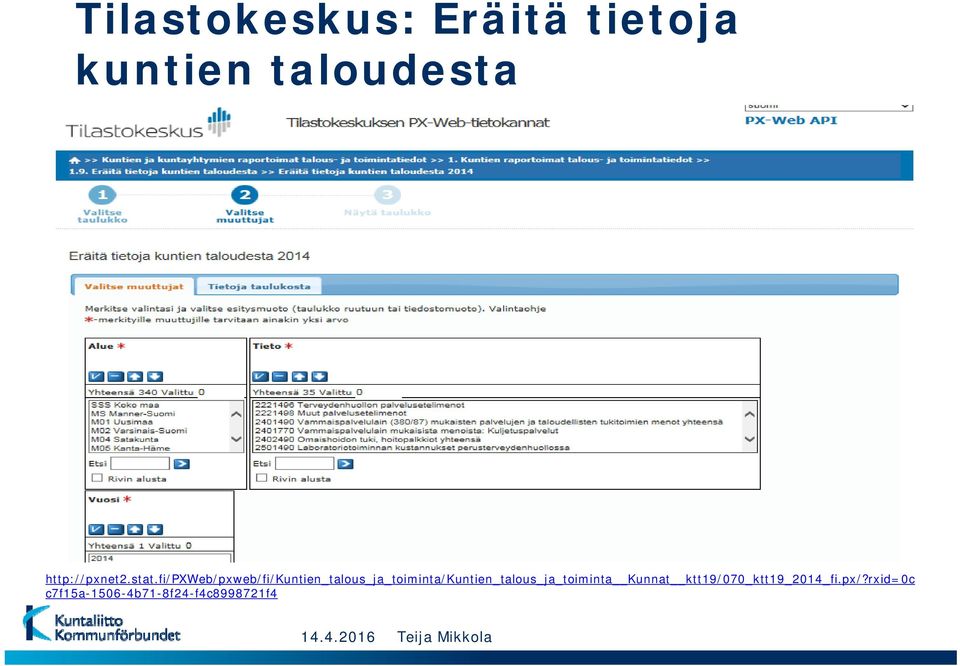Click Alue list scroll down chevron
Image resolution: width=960 pixels, height=666 pixels.
(236, 439)
